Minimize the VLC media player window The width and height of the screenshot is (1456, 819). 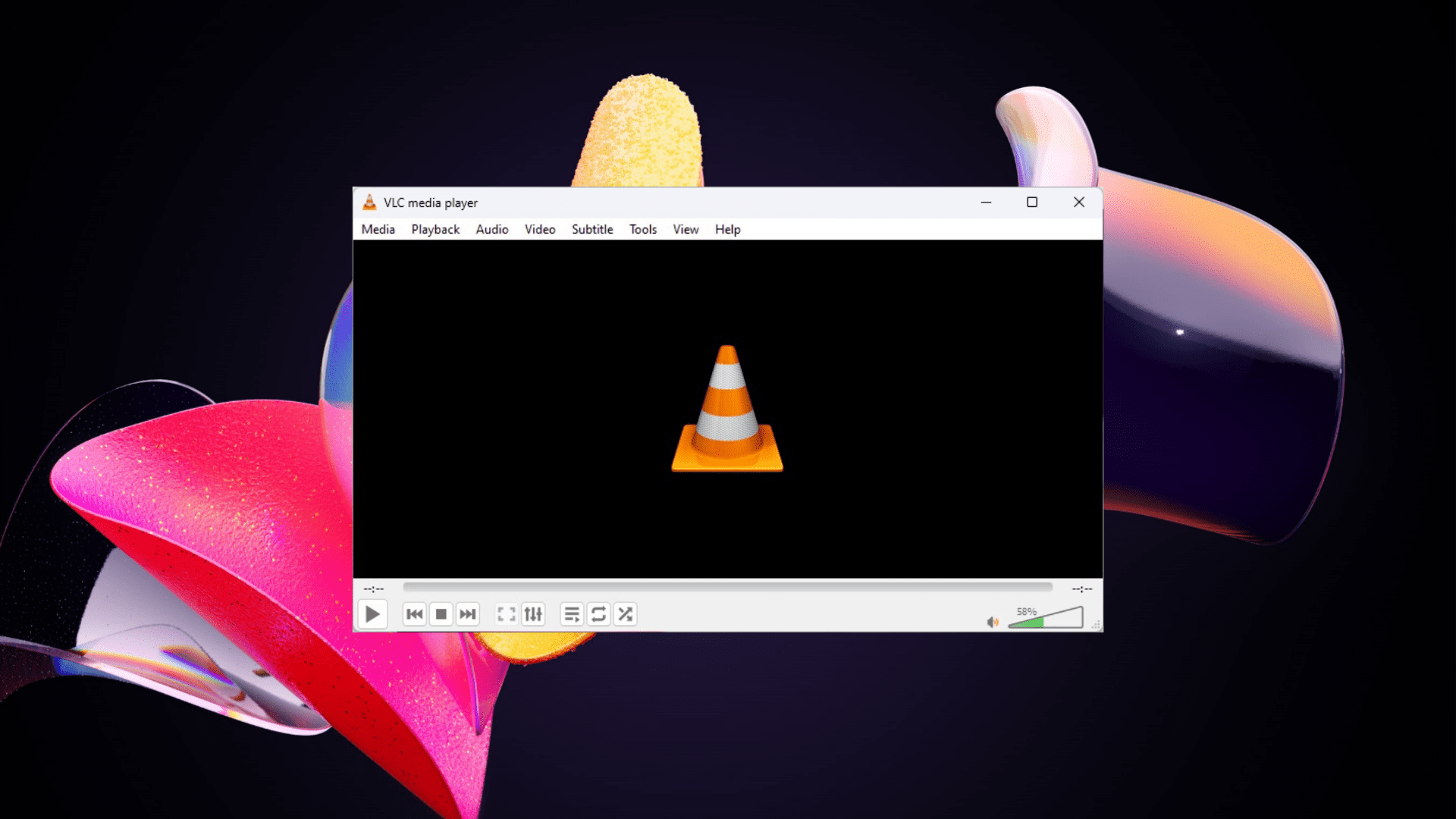(x=986, y=202)
